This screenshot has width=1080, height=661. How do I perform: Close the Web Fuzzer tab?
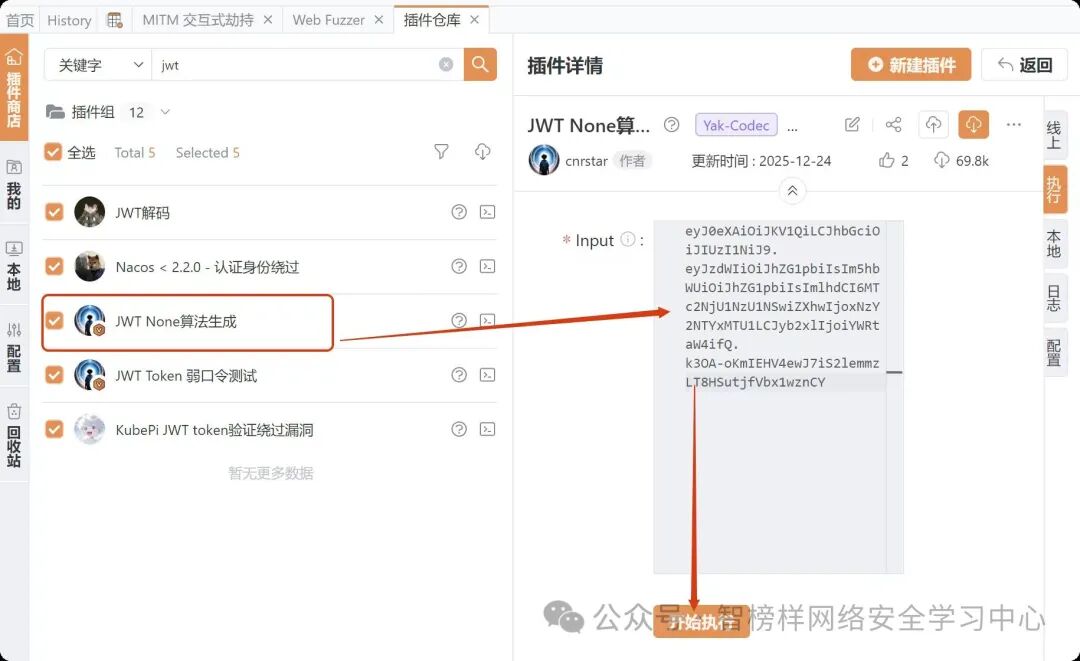pyautogui.click(x=379, y=20)
